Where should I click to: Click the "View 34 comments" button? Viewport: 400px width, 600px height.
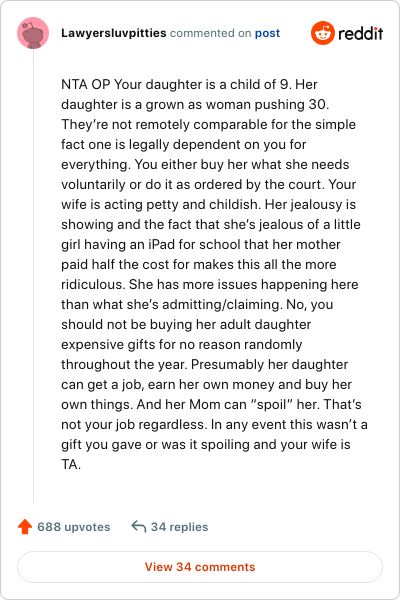pos(200,567)
